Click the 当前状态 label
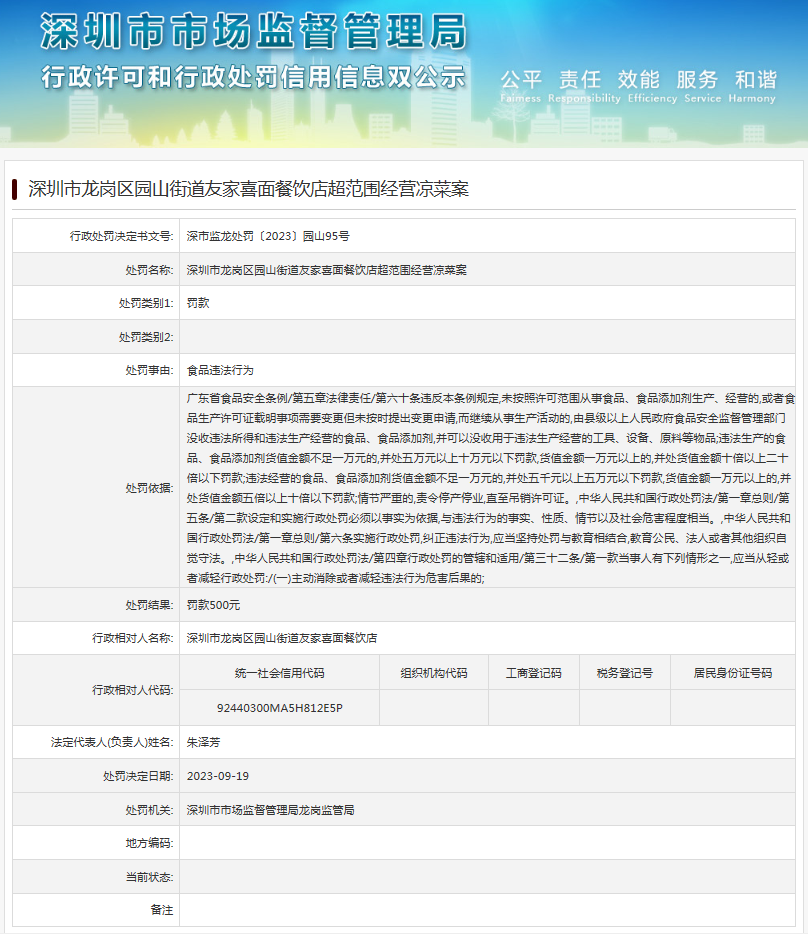The height and width of the screenshot is (935, 808). click(149, 877)
